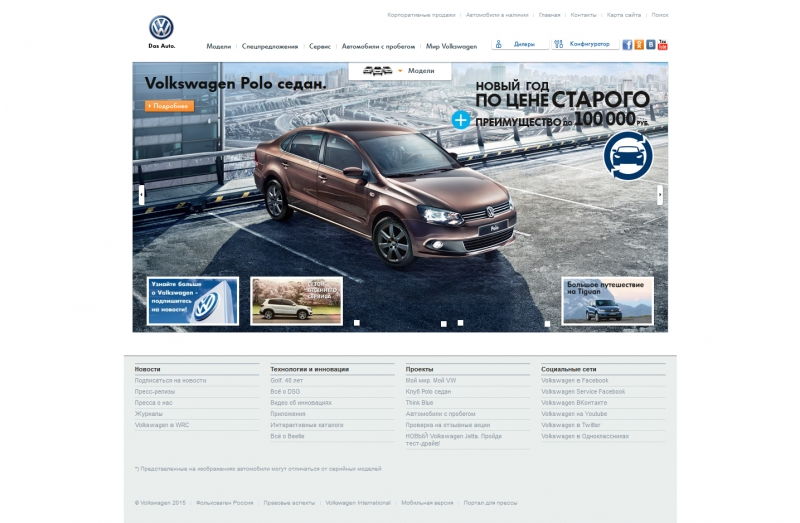Click the Volkswagen logo

(161, 28)
